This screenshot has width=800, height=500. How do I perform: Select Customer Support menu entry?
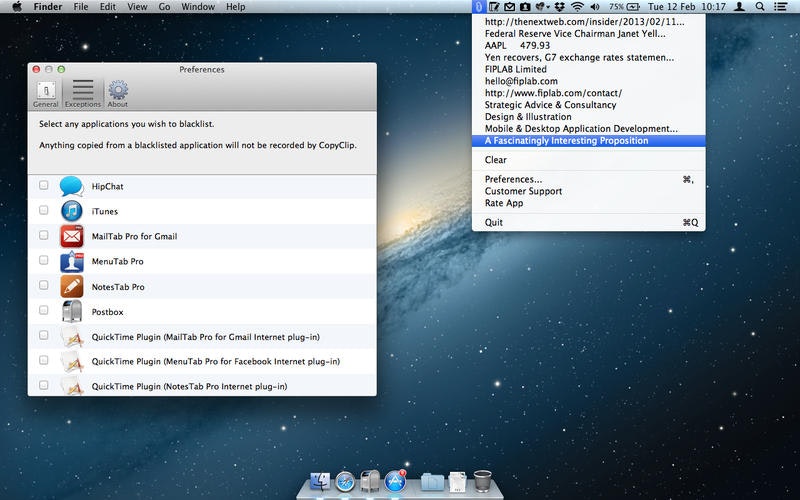(x=589, y=191)
